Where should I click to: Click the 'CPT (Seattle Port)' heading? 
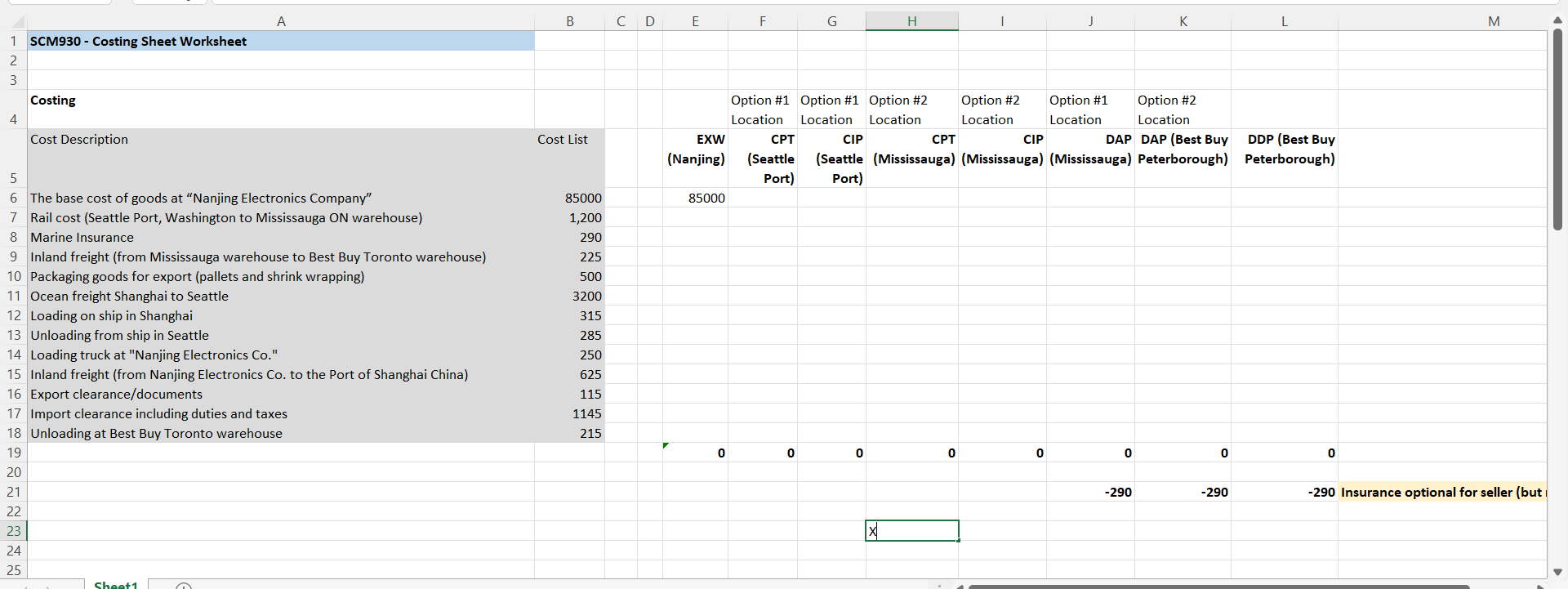[763, 158]
